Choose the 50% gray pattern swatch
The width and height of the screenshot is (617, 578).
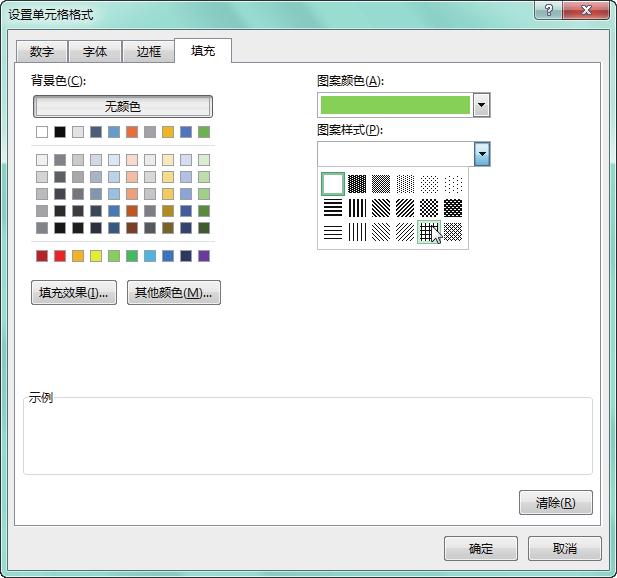381,184
